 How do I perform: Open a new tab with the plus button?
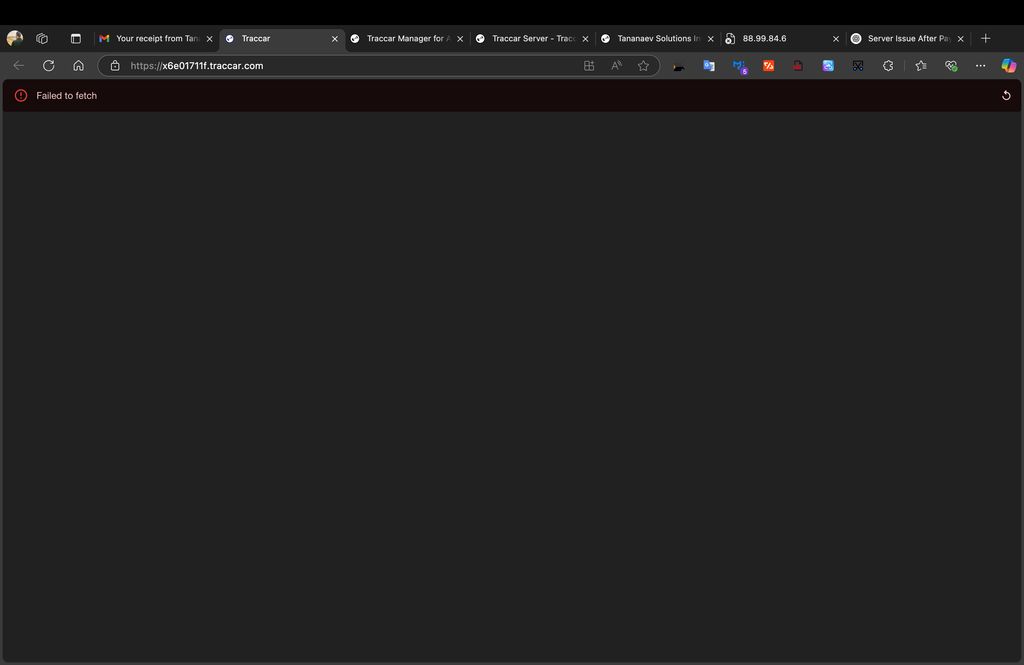(x=985, y=39)
